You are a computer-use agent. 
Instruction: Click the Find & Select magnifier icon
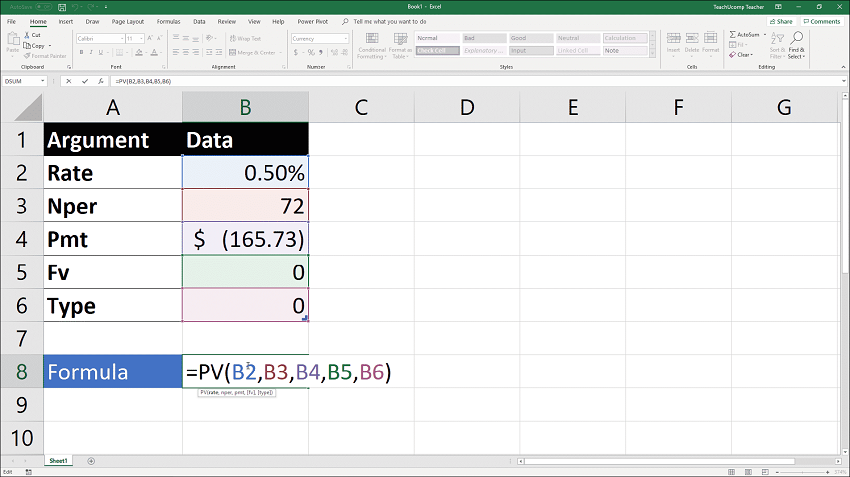[796, 37]
